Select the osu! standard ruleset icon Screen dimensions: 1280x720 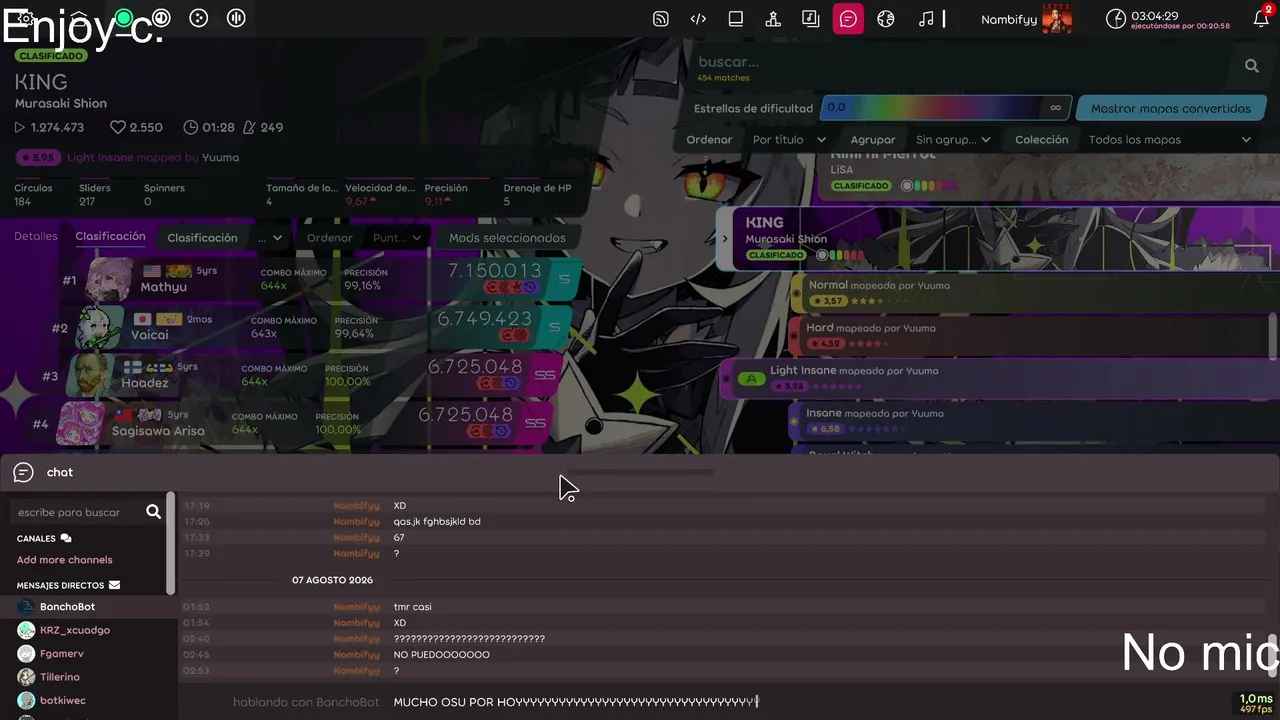(124, 18)
